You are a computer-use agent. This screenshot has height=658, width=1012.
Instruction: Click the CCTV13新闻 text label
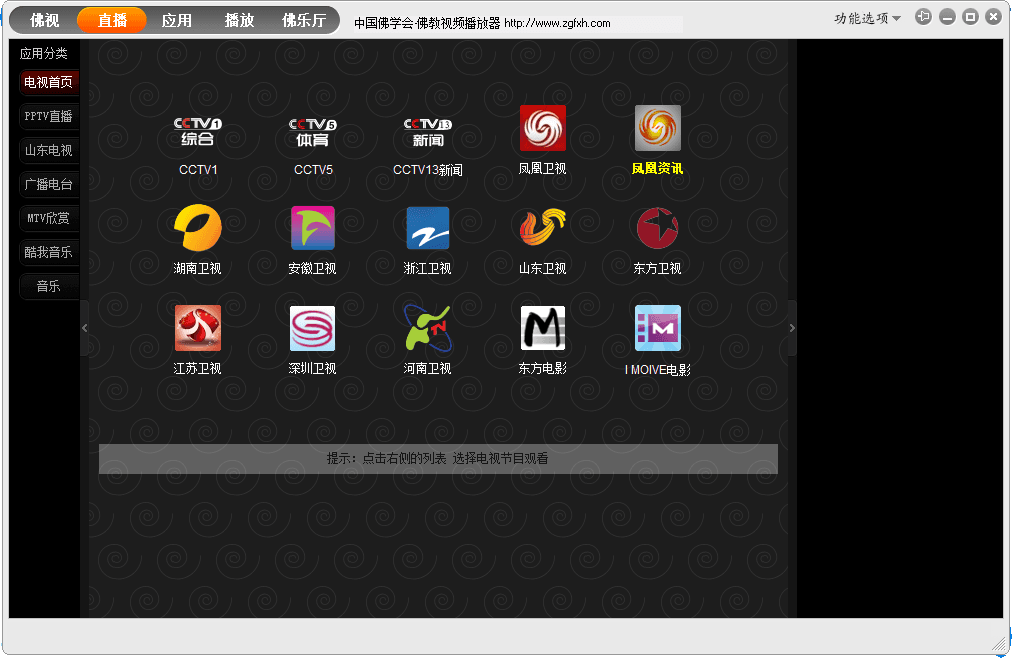coord(427,170)
